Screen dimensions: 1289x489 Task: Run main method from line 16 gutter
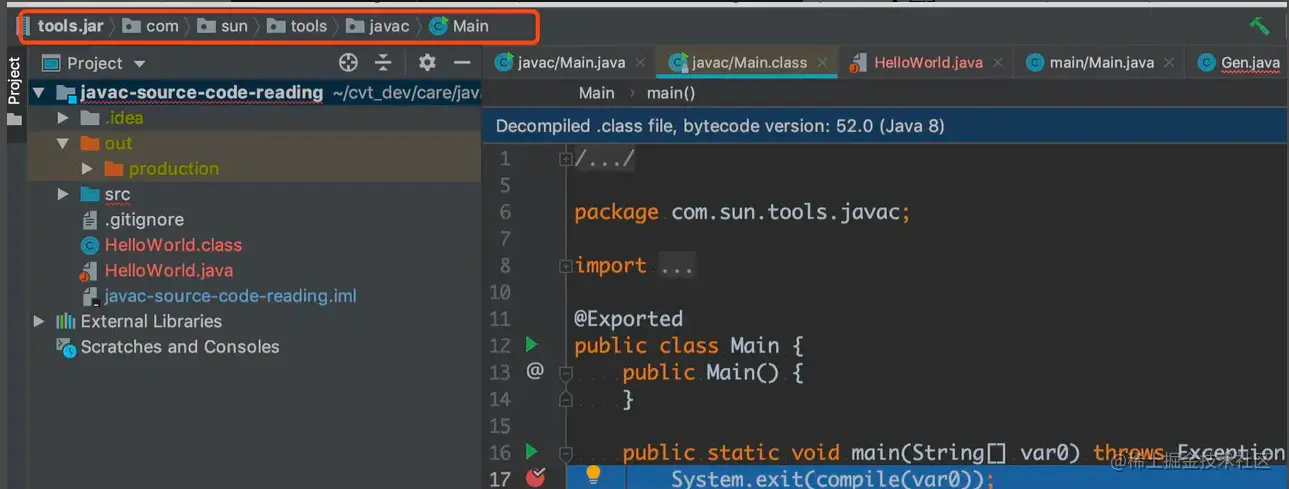click(531, 452)
